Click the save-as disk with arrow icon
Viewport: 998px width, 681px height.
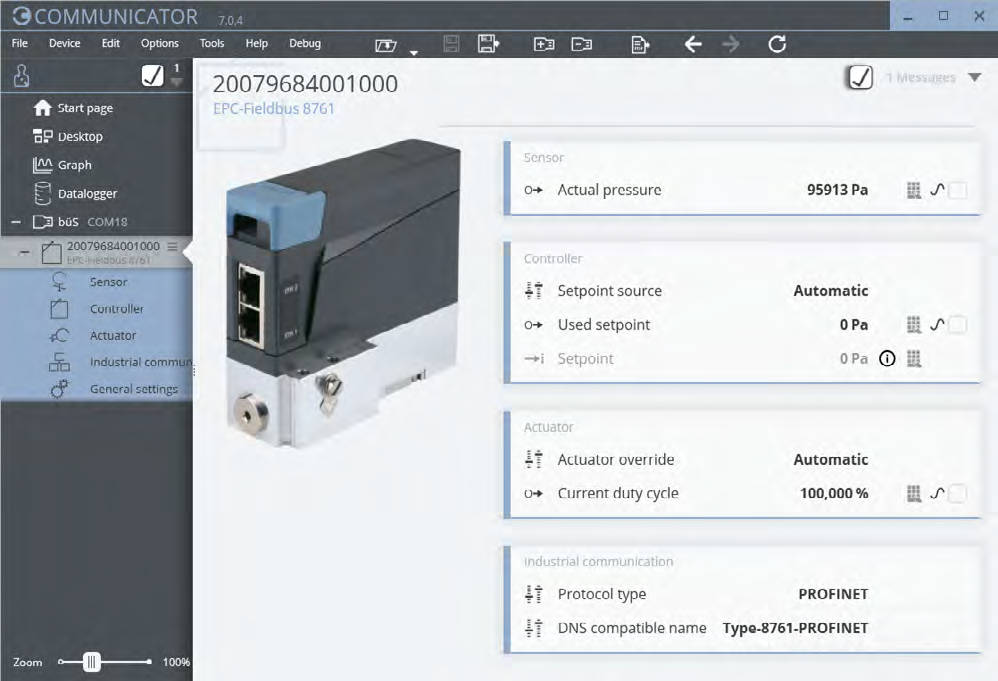[488, 44]
